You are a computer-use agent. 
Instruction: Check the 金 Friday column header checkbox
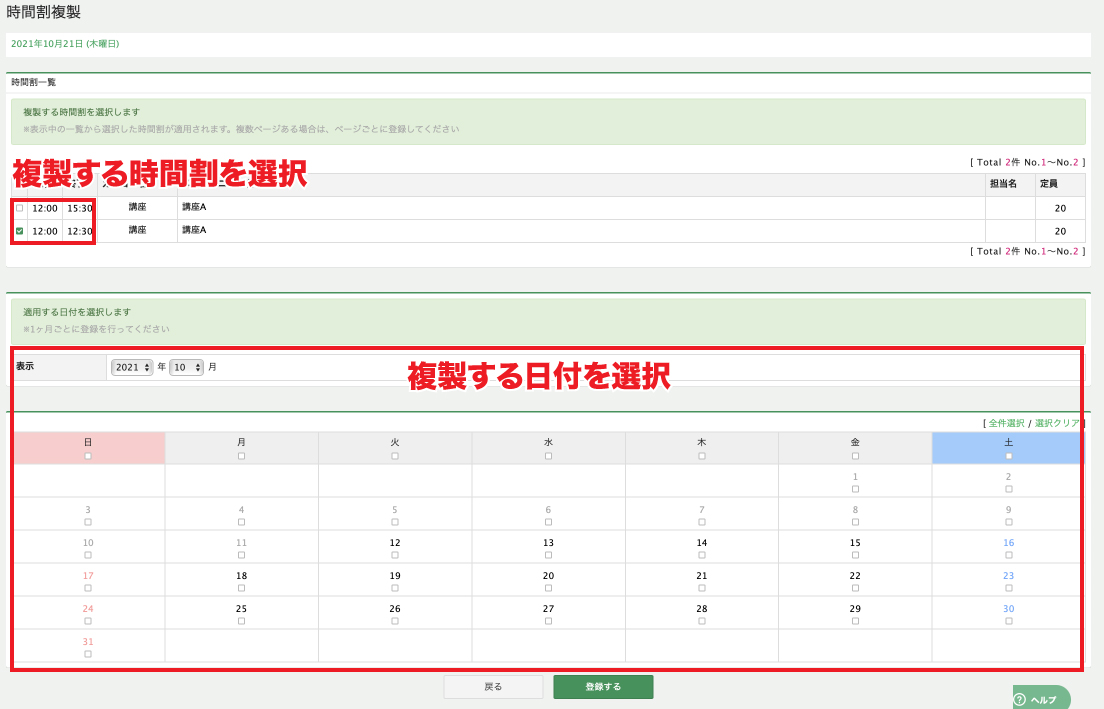[x=855, y=456]
